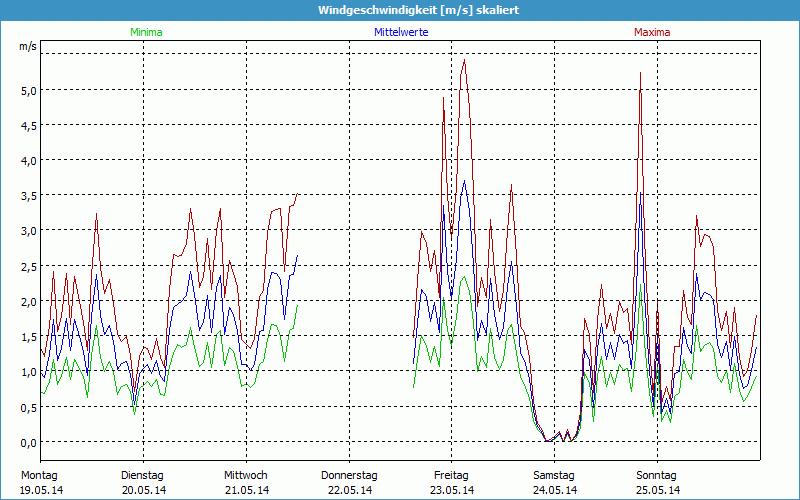Click the date 22.05.14 on x-axis
Screen dimensions: 800x500
pyautogui.click(x=350, y=490)
